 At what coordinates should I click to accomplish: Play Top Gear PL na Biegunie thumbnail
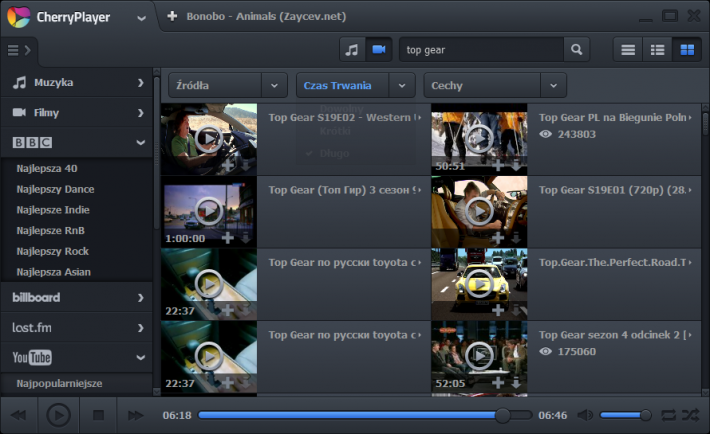479,139
